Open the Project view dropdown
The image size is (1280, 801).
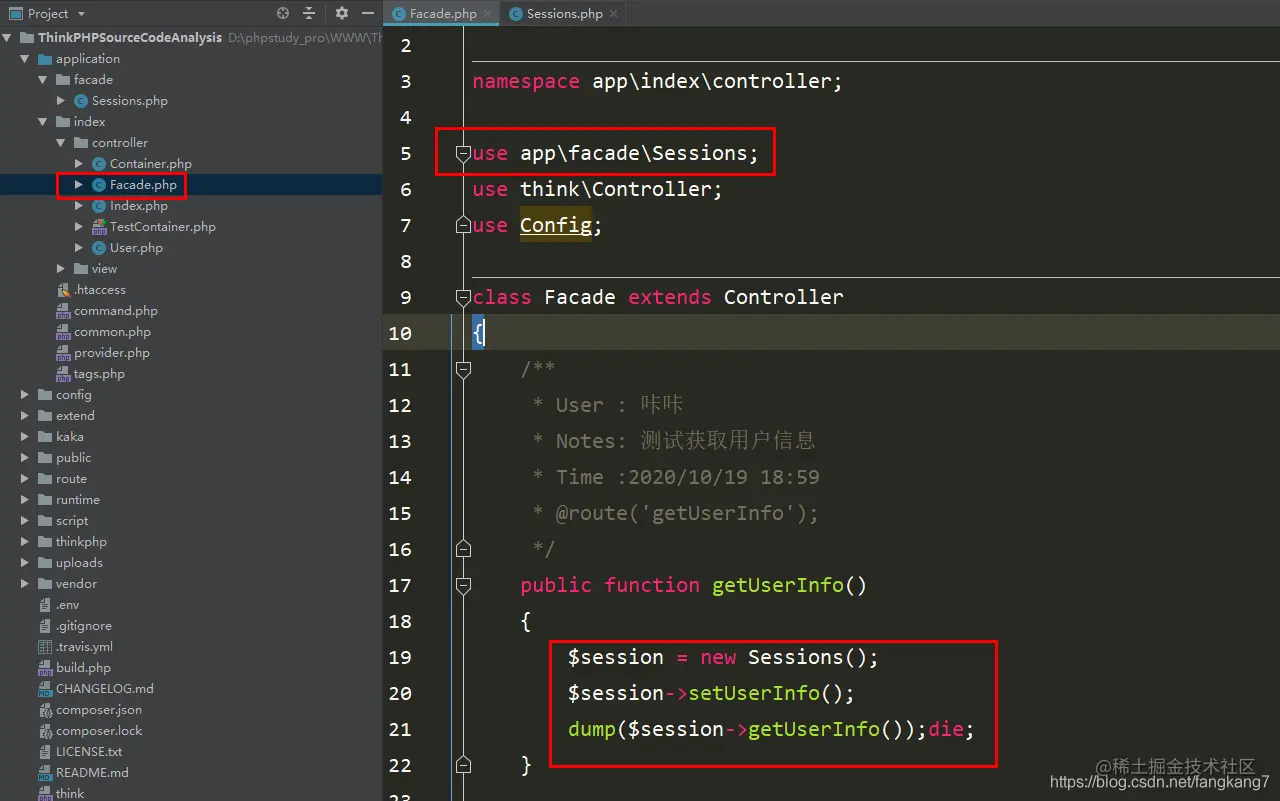point(80,14)
